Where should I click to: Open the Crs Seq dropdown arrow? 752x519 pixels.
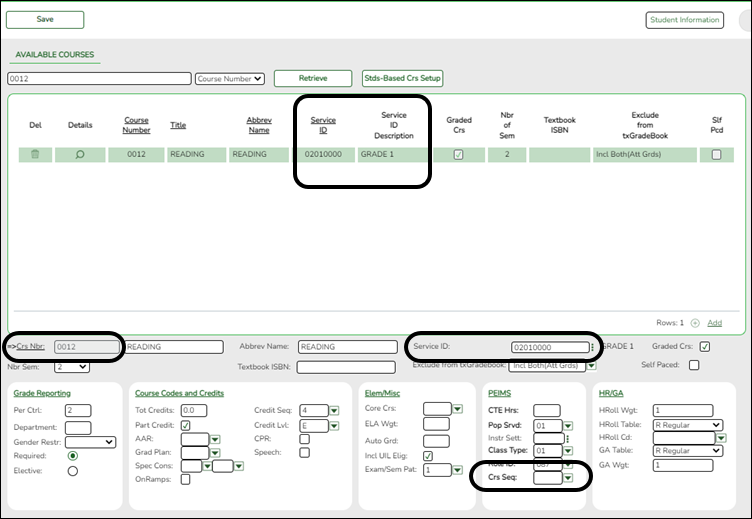click(568, 479)
